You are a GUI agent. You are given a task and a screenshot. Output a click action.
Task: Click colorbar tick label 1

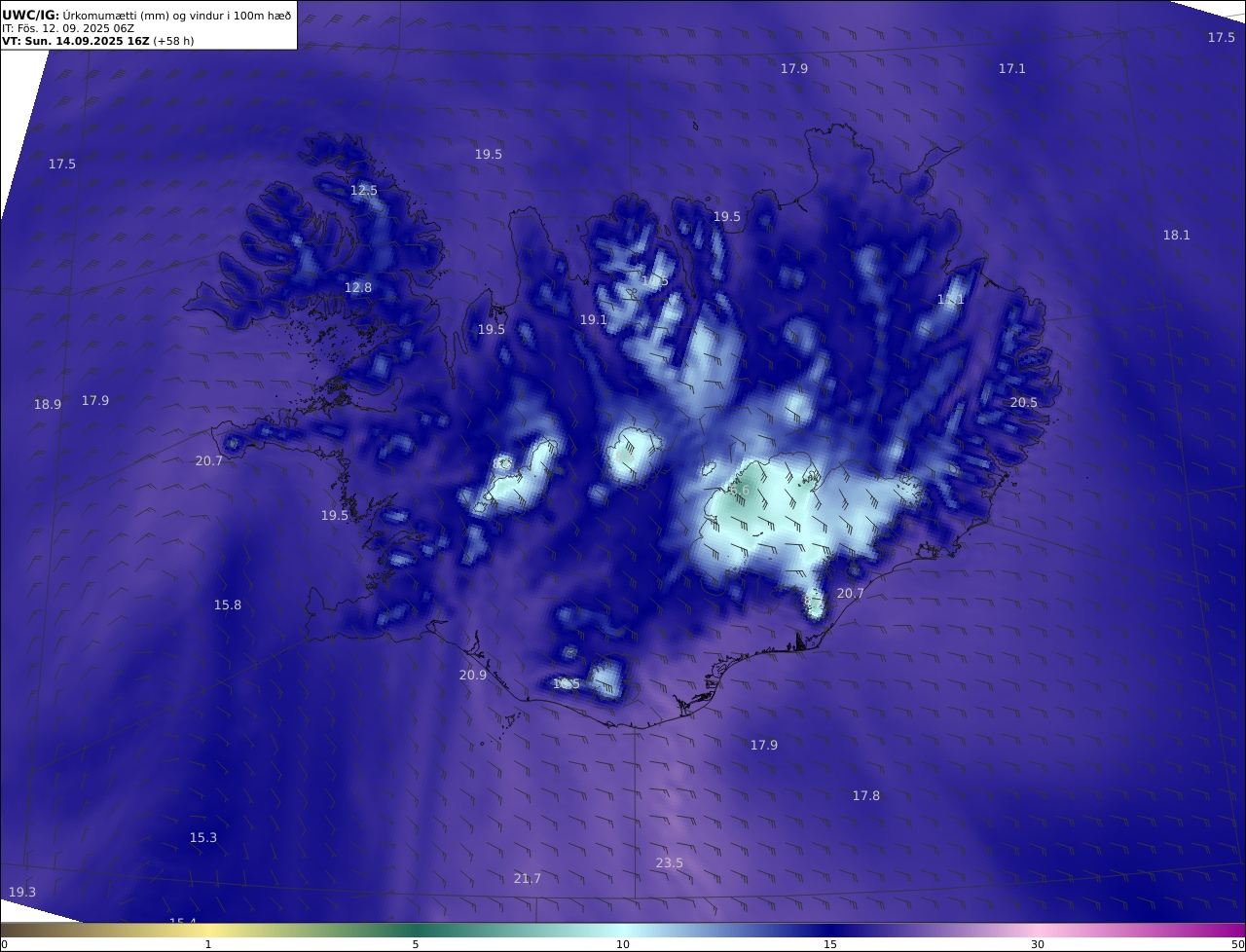point(208,944)
